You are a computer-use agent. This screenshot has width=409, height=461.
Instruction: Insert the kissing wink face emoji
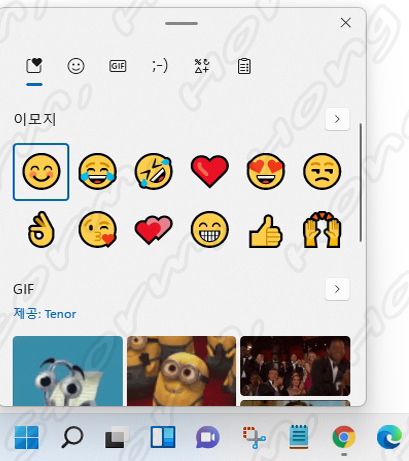click(97, 230)
